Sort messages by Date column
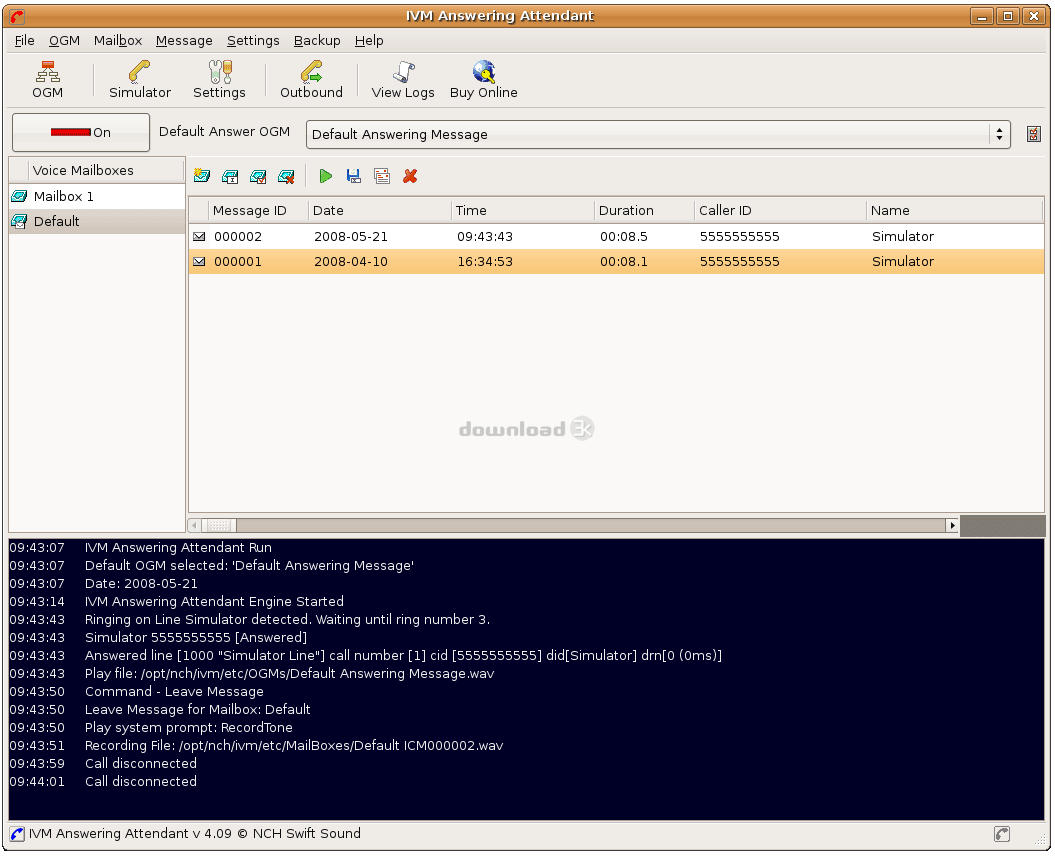 click(x=380, y=211)
